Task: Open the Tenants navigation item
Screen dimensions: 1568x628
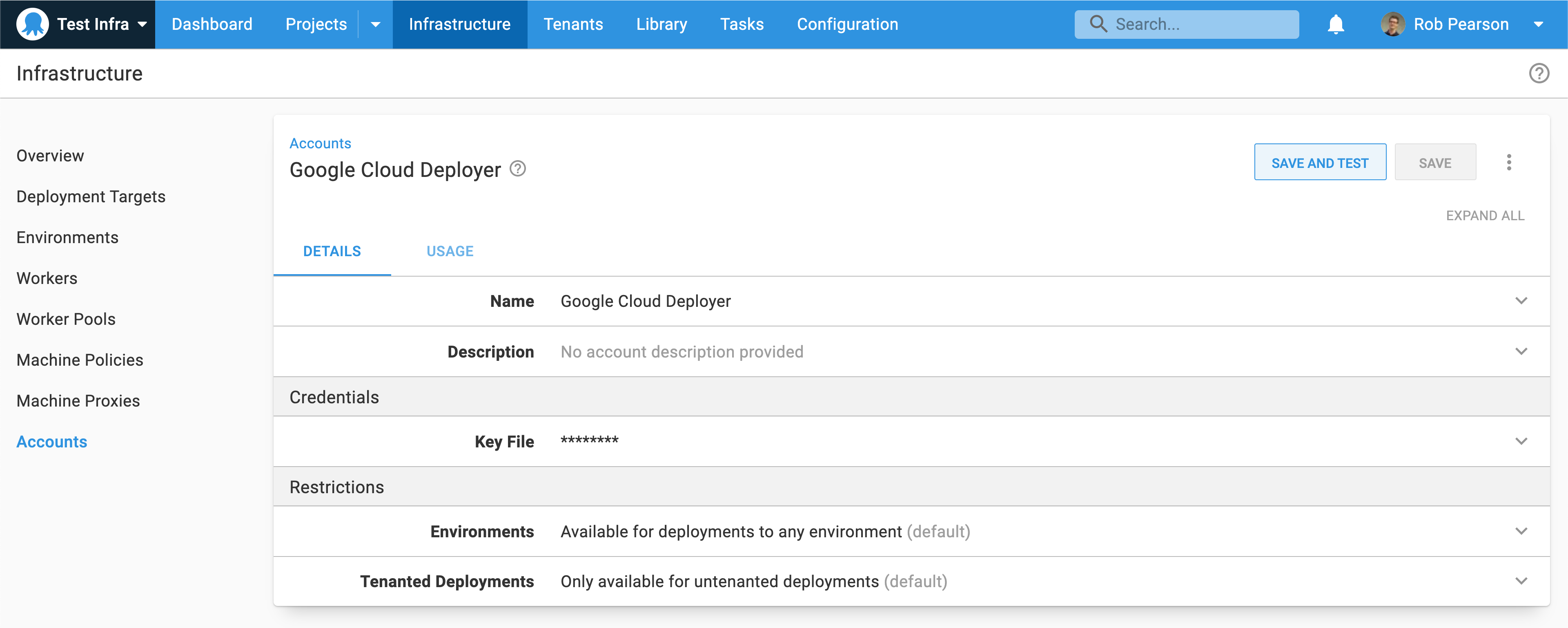Action: tap(573, 25)
